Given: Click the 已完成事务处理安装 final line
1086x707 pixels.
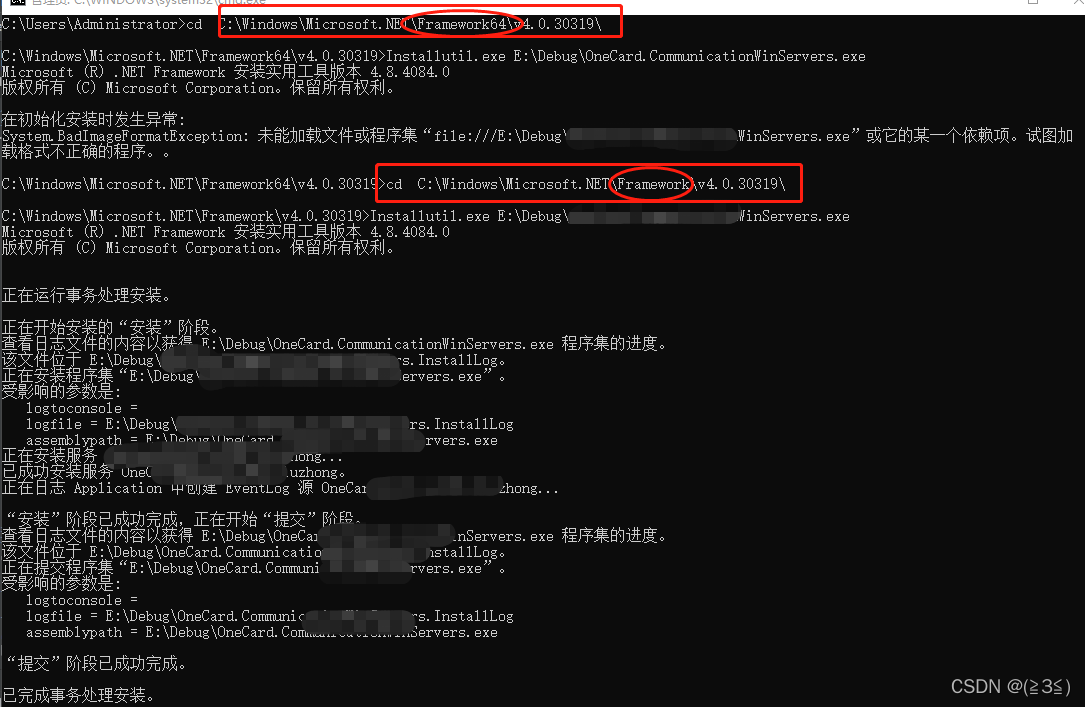Looking at the screenshot, I should click(x=78, y=695).
